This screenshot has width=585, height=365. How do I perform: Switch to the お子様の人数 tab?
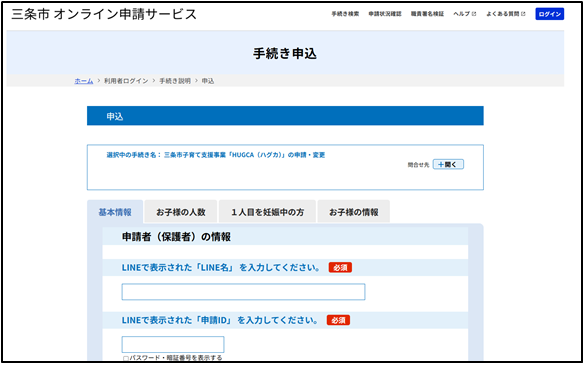pos(181,212)
